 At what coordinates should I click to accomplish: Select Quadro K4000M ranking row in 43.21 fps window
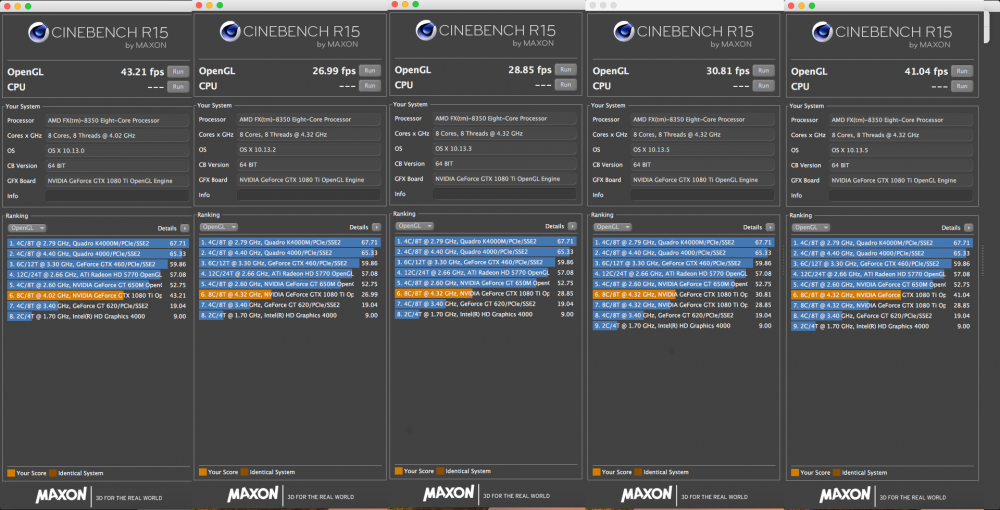coord(98,244)
